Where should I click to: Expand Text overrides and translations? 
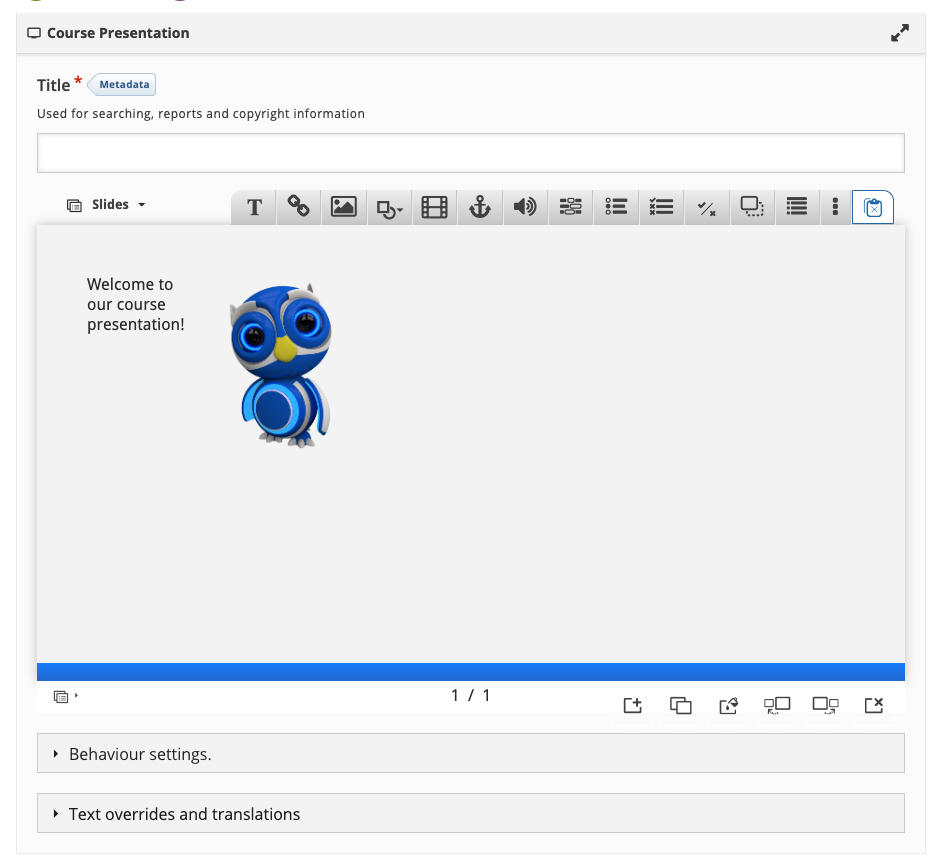point(471,813)
